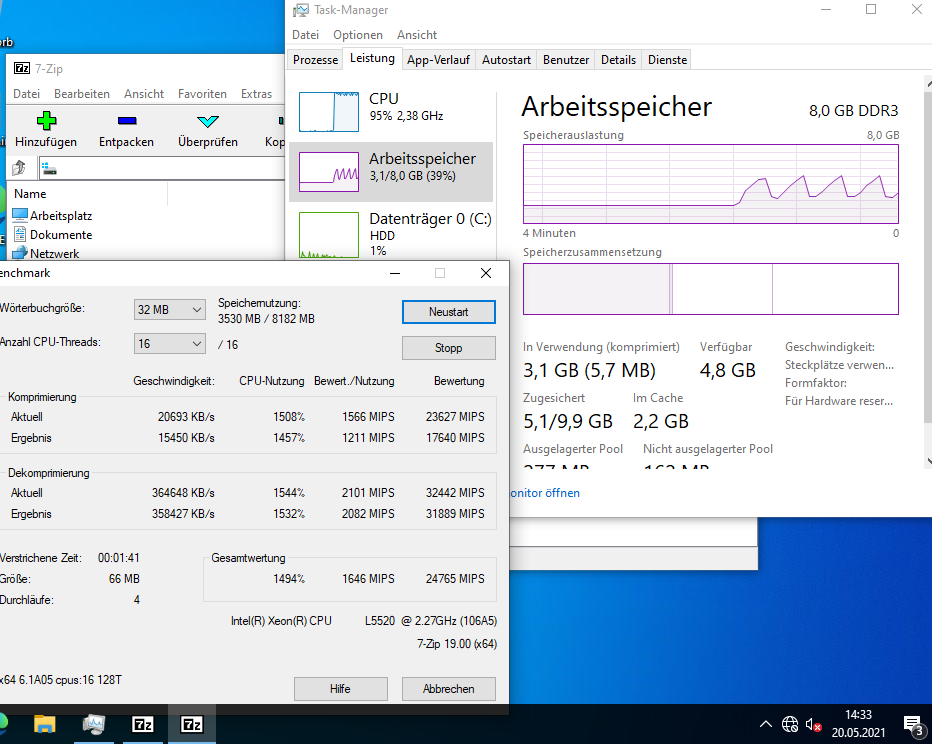
Task: Click the Stopp button in benchmark
Action: [449, 348]
